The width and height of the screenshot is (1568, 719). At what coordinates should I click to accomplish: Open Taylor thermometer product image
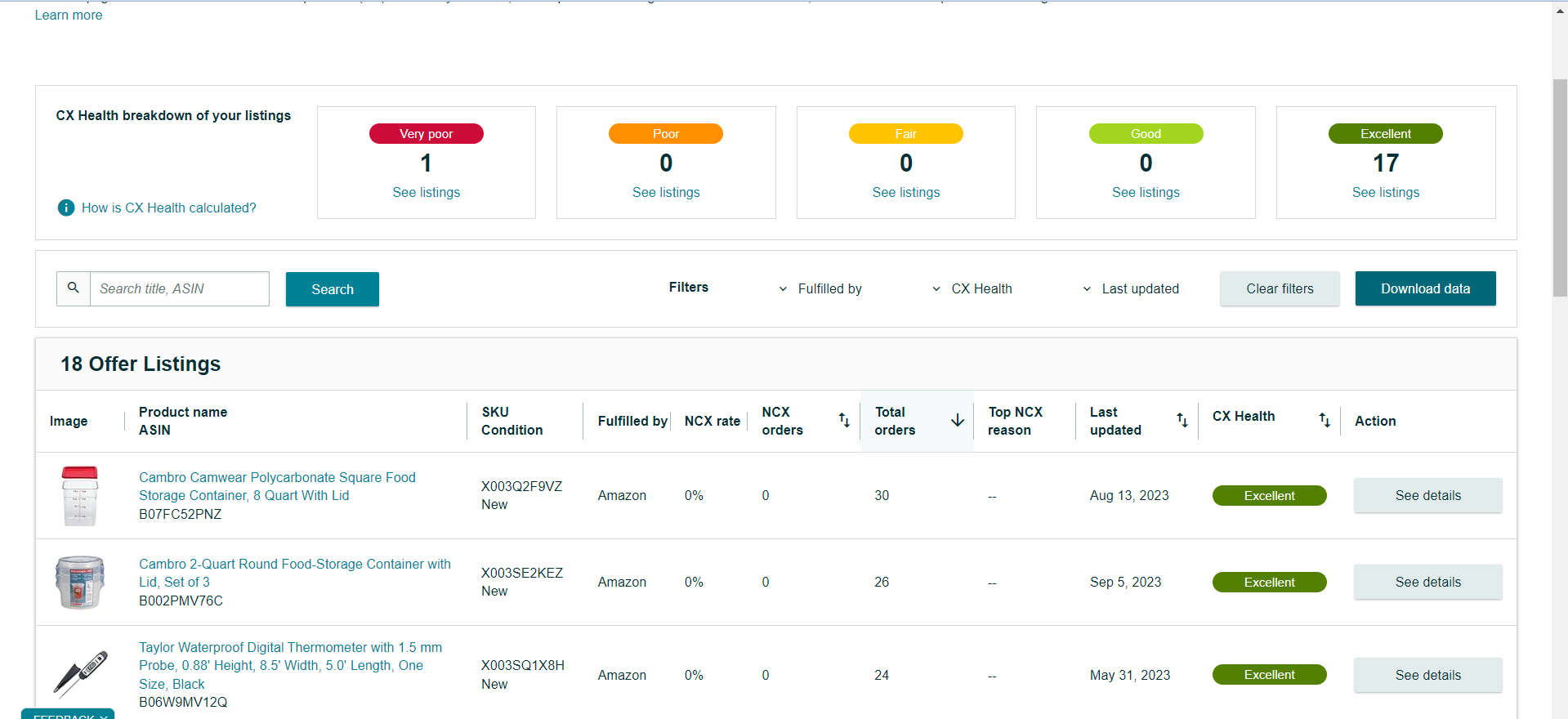click(80, 674)
